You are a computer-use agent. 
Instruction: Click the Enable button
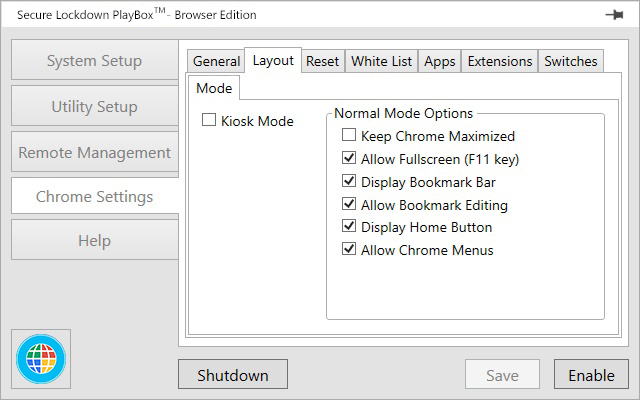click(x=591, y=374)
